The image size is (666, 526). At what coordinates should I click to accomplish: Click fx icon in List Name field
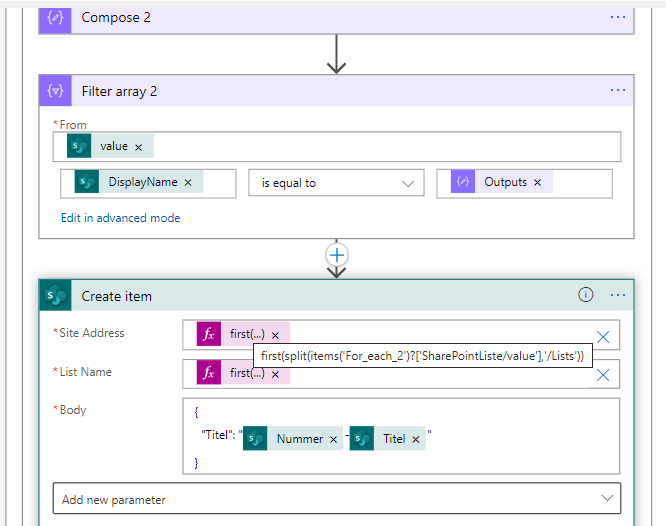click(x=209, y=373)
